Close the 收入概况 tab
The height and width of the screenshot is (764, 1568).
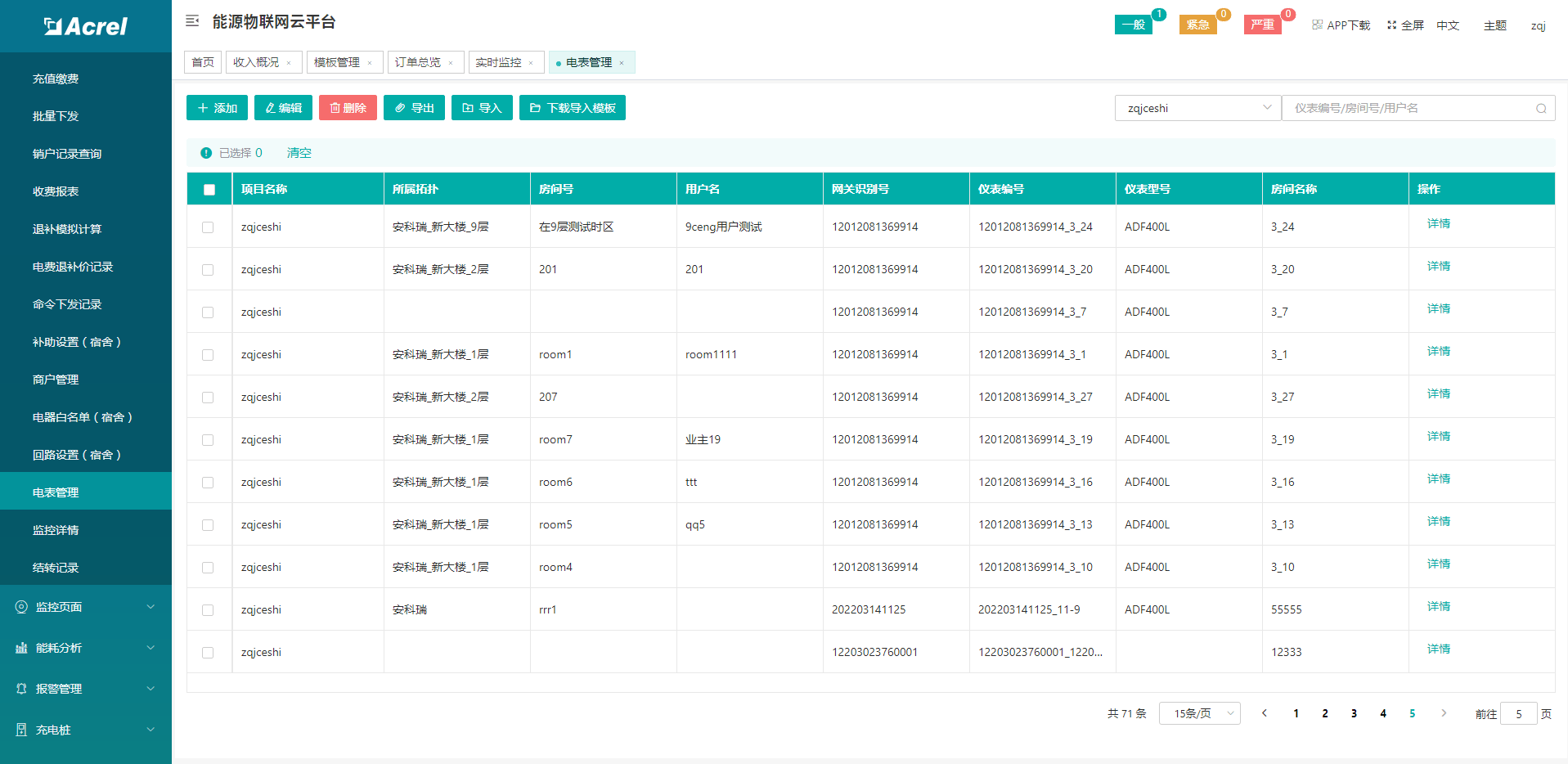(289, 63)
